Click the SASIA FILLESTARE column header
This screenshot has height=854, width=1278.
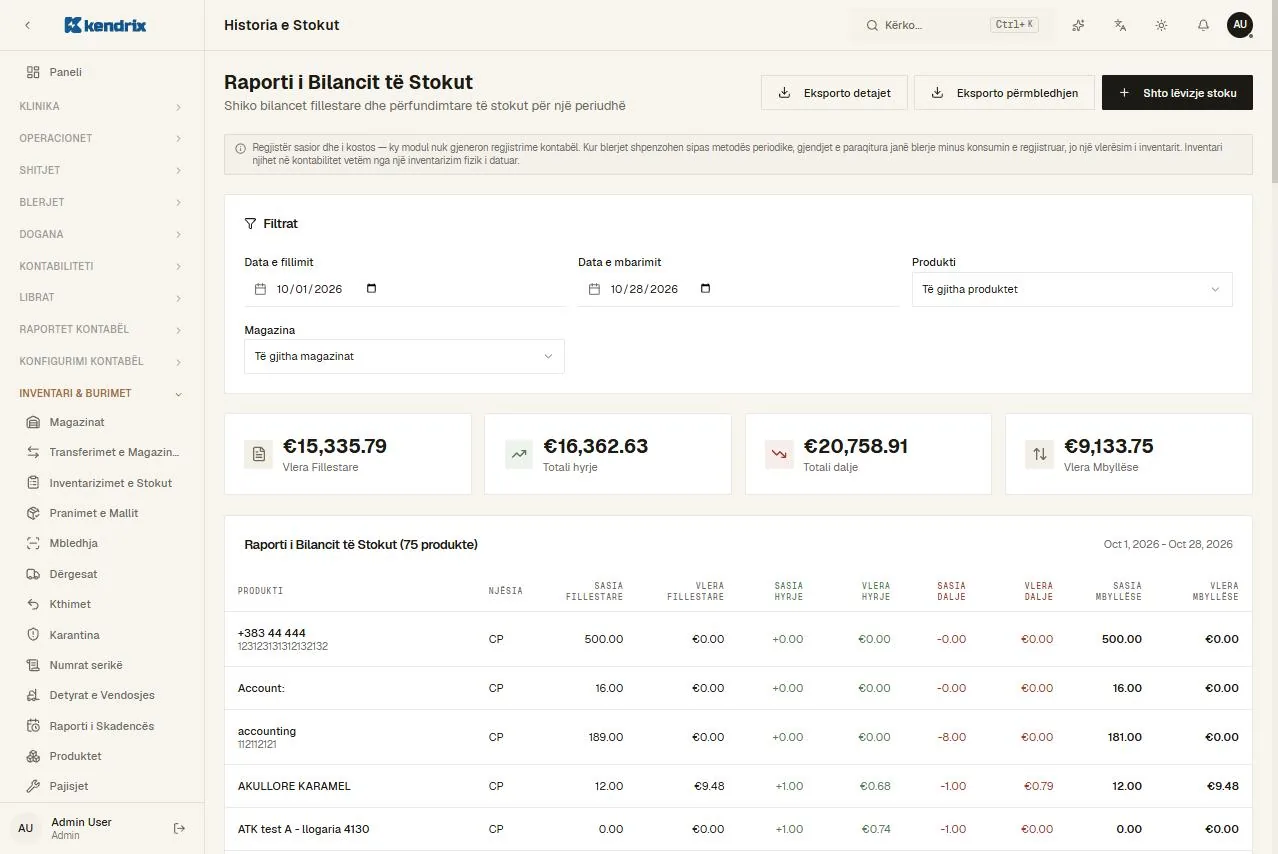(x=594, y=591)
